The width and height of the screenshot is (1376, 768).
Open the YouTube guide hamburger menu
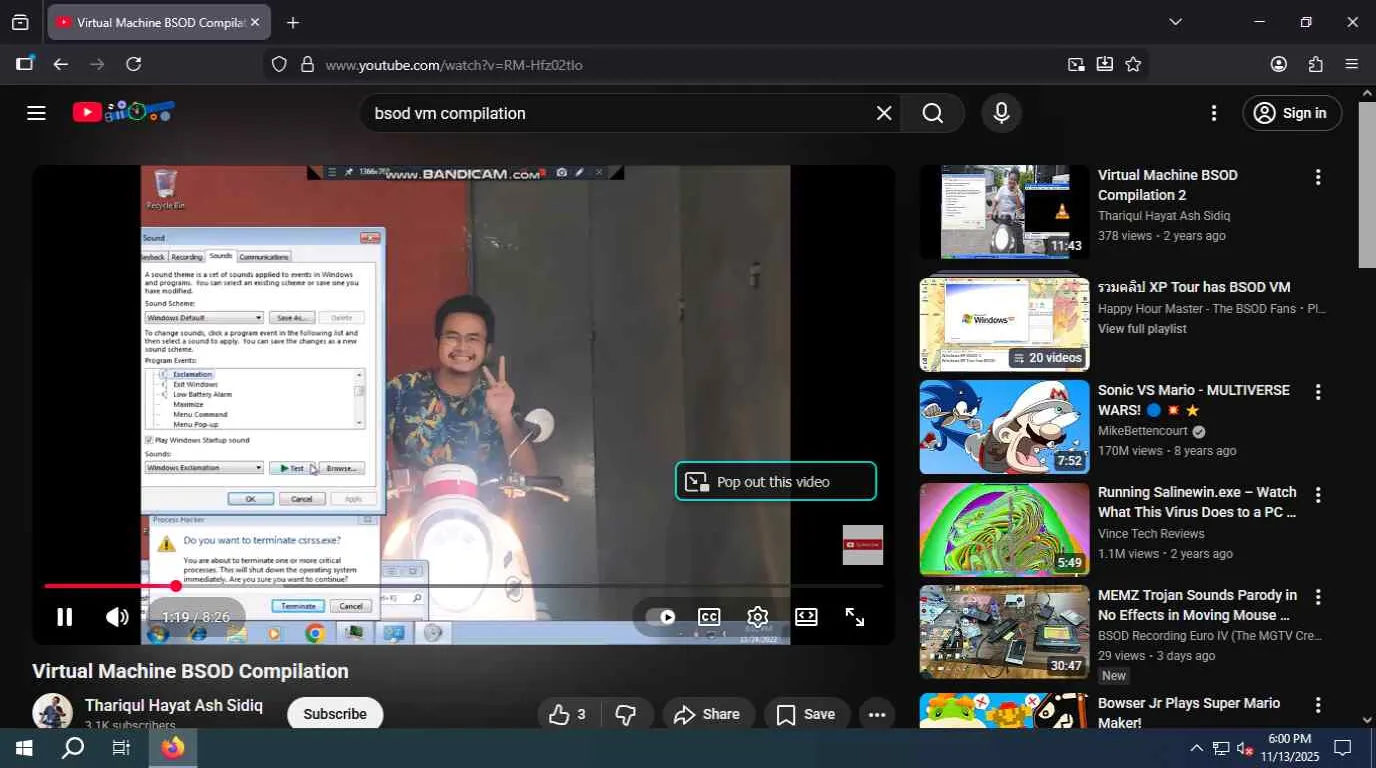[x=36, y=113]
